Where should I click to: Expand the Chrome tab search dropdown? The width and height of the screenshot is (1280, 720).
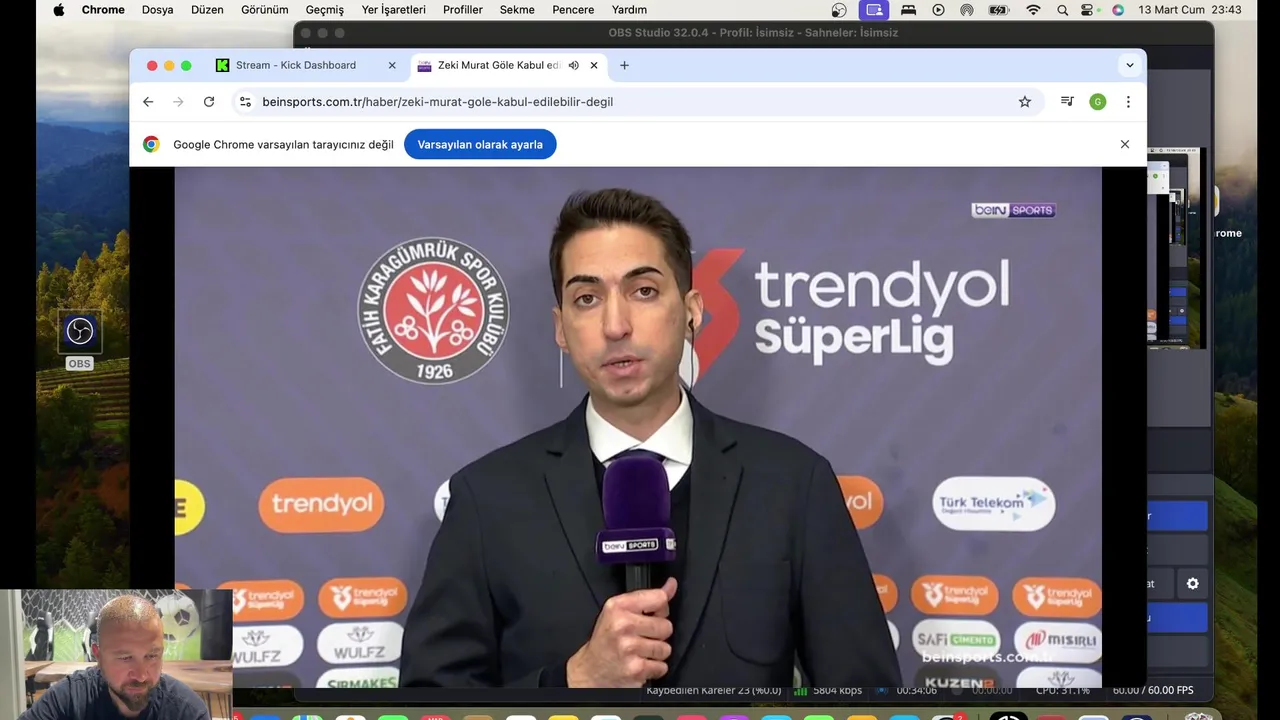click(1130, 65)
